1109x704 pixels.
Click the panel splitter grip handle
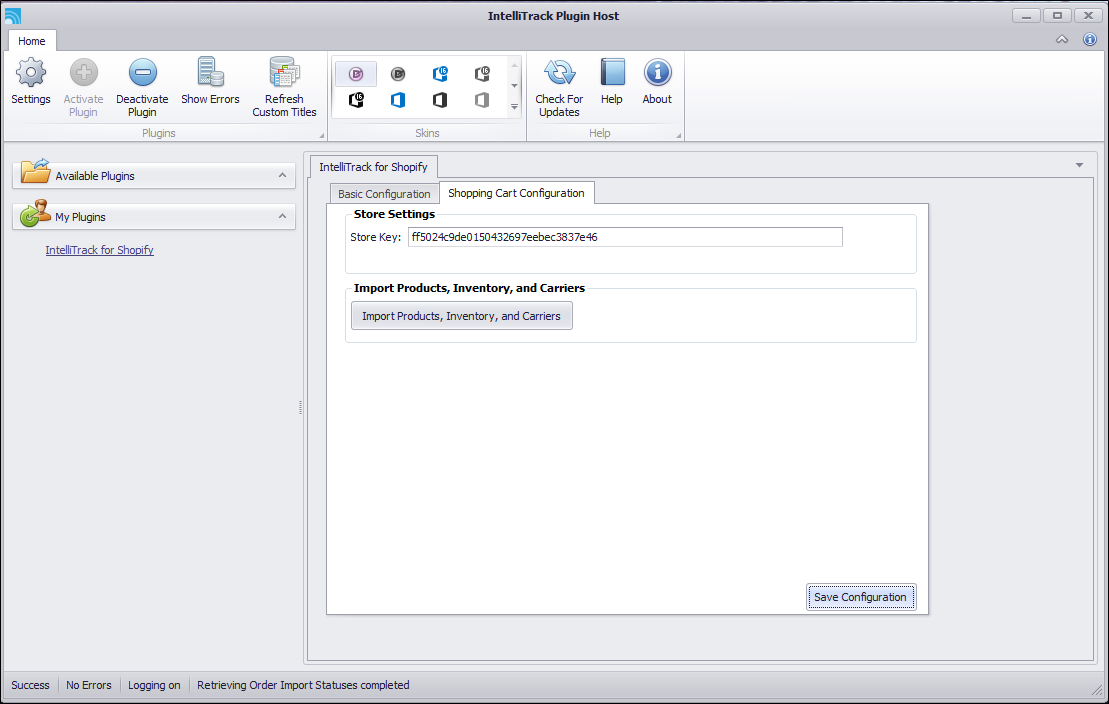point(301,407)
